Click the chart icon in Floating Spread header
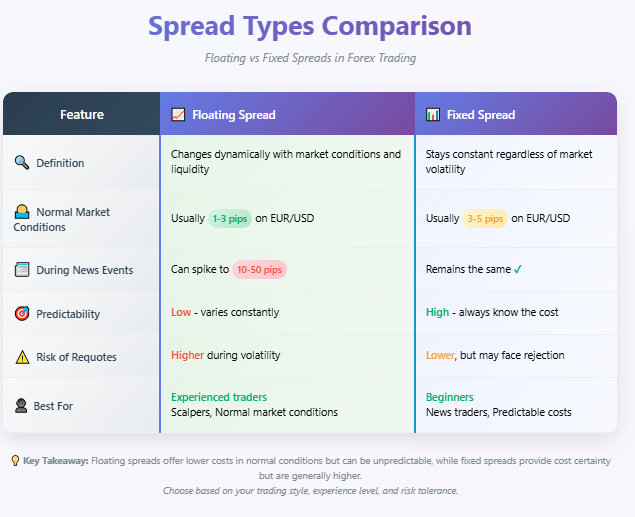635x517 pixels. click(x=178, y=115)
